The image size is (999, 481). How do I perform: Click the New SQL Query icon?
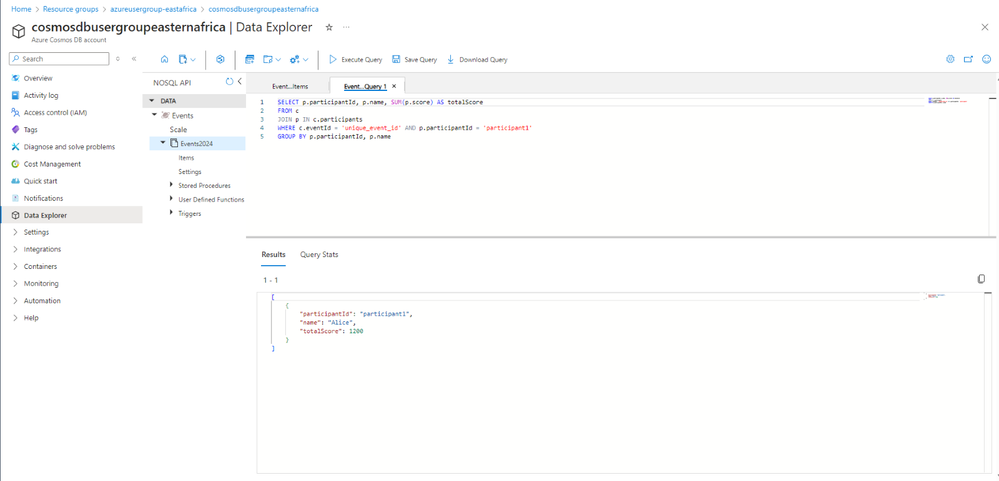250,59
